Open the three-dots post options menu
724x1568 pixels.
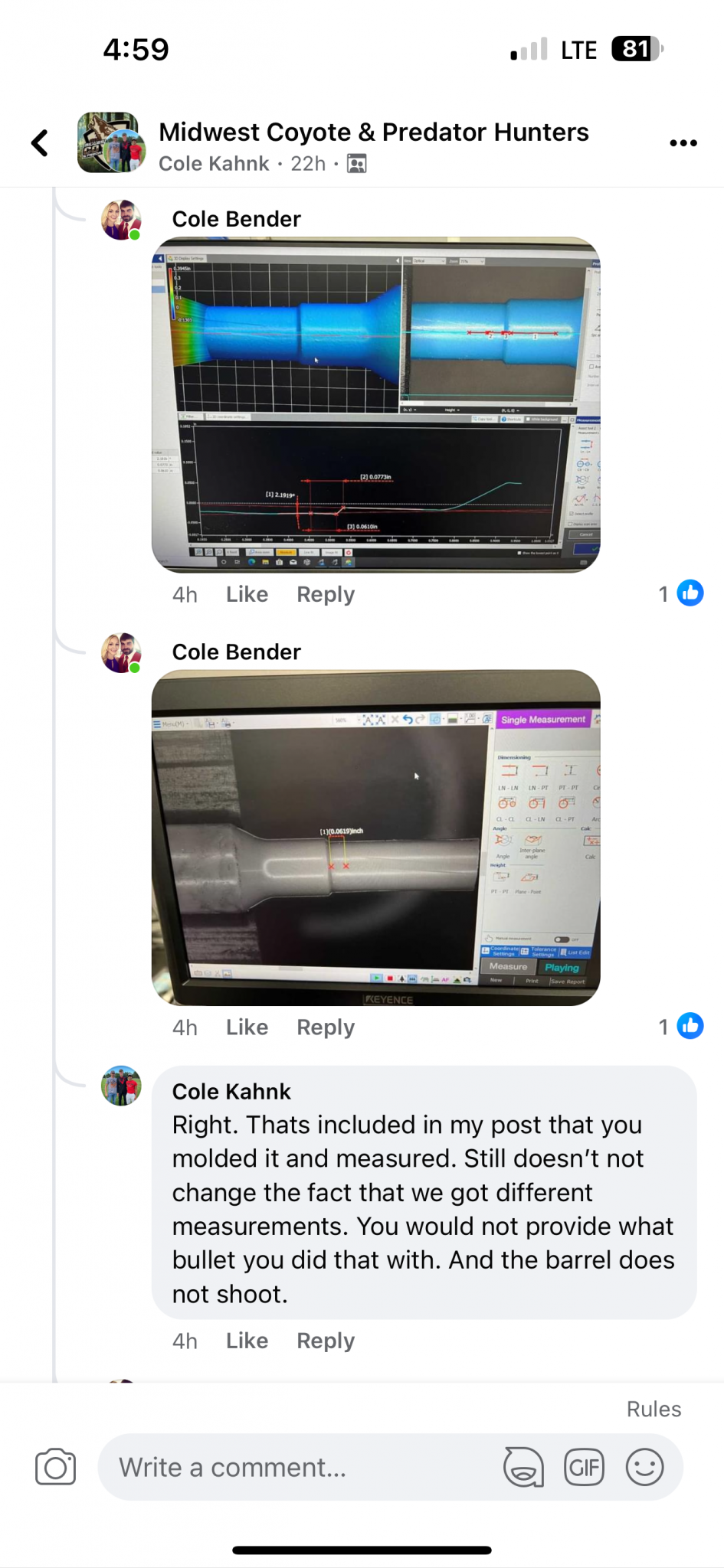tap(683, 143)
